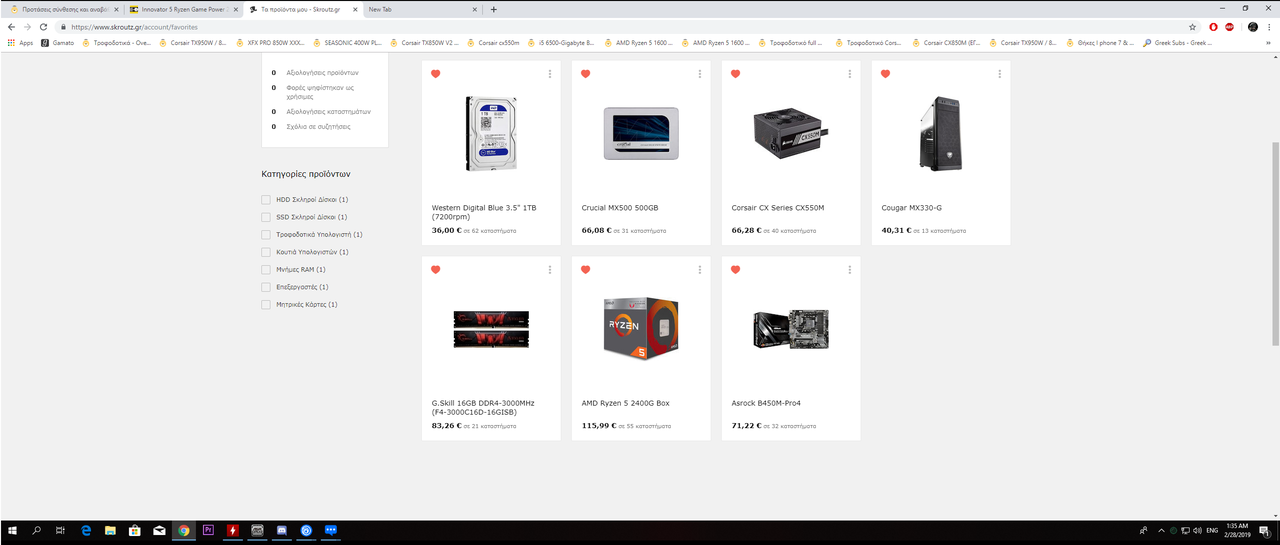
Task: Unfavorite AMD Ryzen 5 2400G Box heart
Action: (586, 270)
